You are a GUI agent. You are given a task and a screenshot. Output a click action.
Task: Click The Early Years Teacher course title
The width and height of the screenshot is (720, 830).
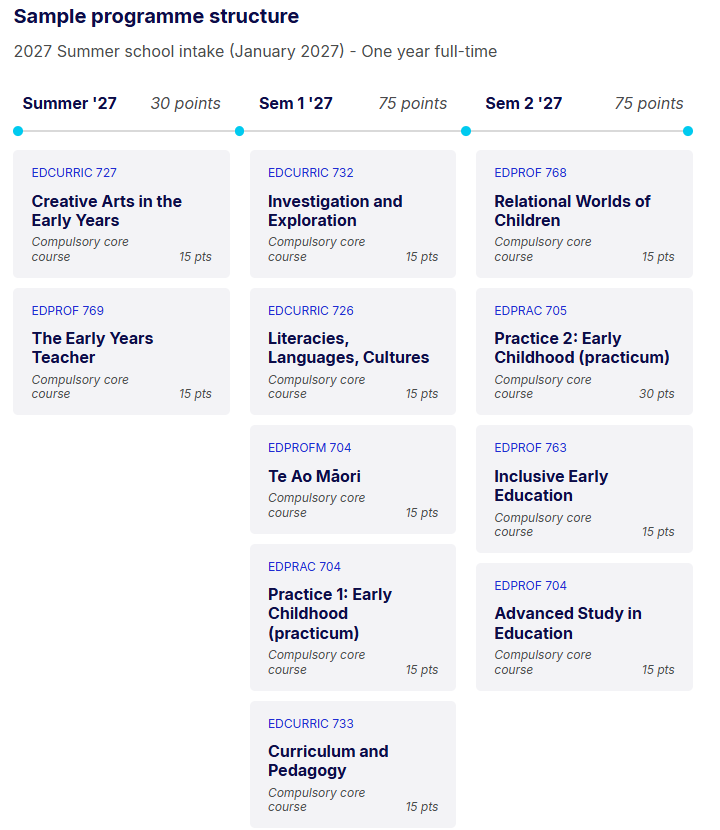pyautogui.click(x=92, y=348)
